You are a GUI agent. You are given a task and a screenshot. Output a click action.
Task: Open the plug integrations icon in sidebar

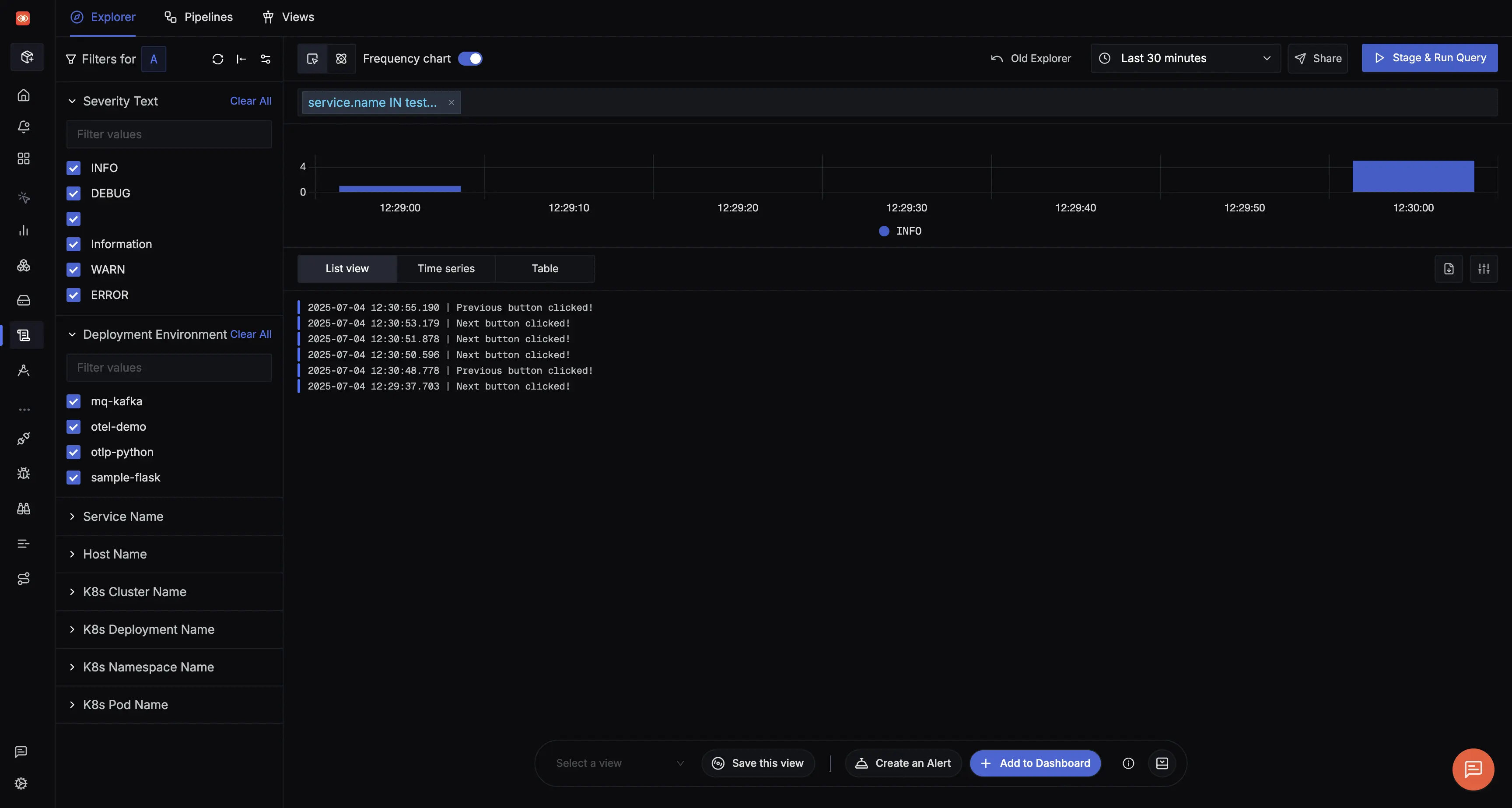(x=24, y=438)
